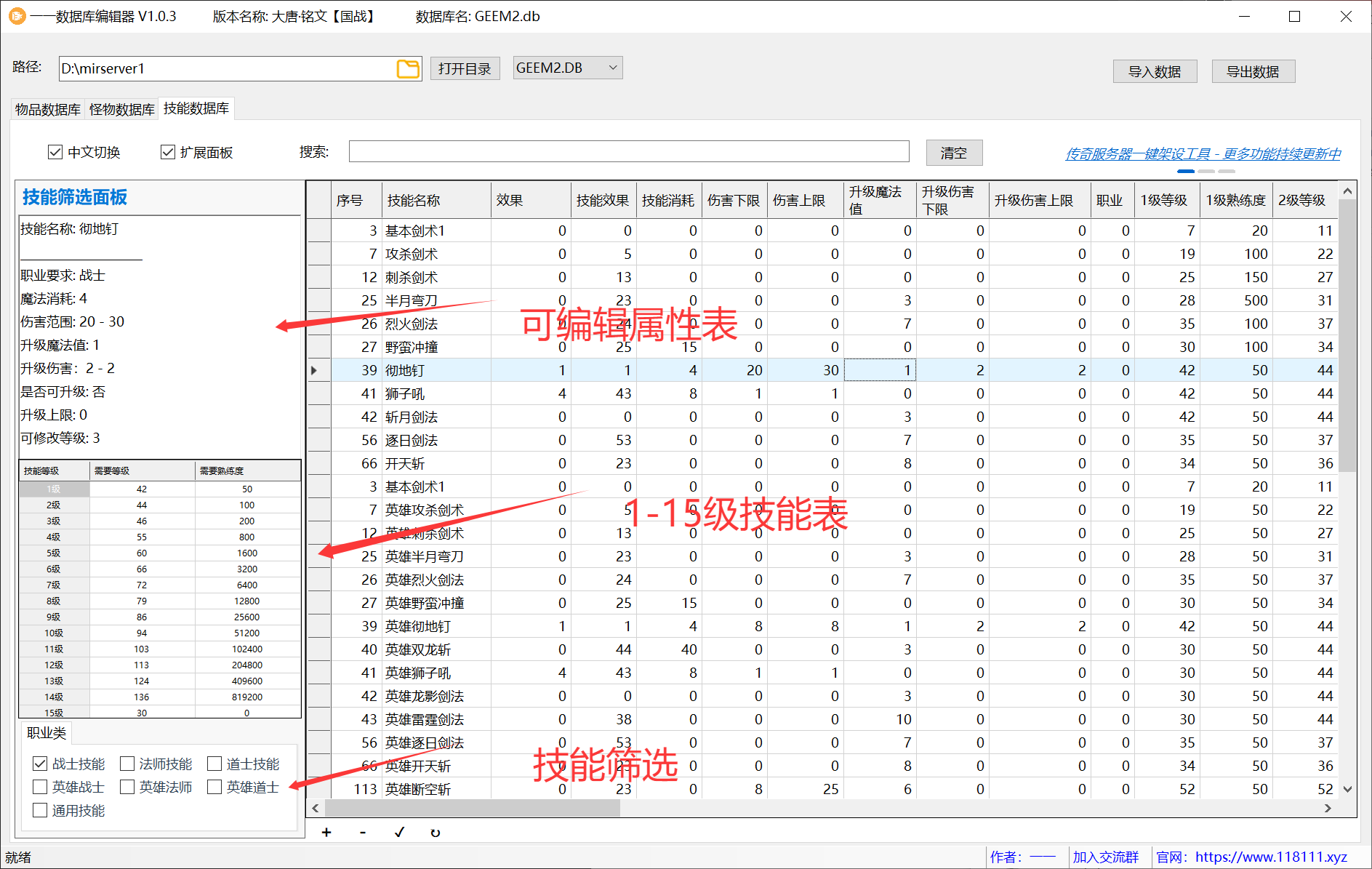
Task: Switch to the 怪物数据库 tab
Action: click(121, 109)
